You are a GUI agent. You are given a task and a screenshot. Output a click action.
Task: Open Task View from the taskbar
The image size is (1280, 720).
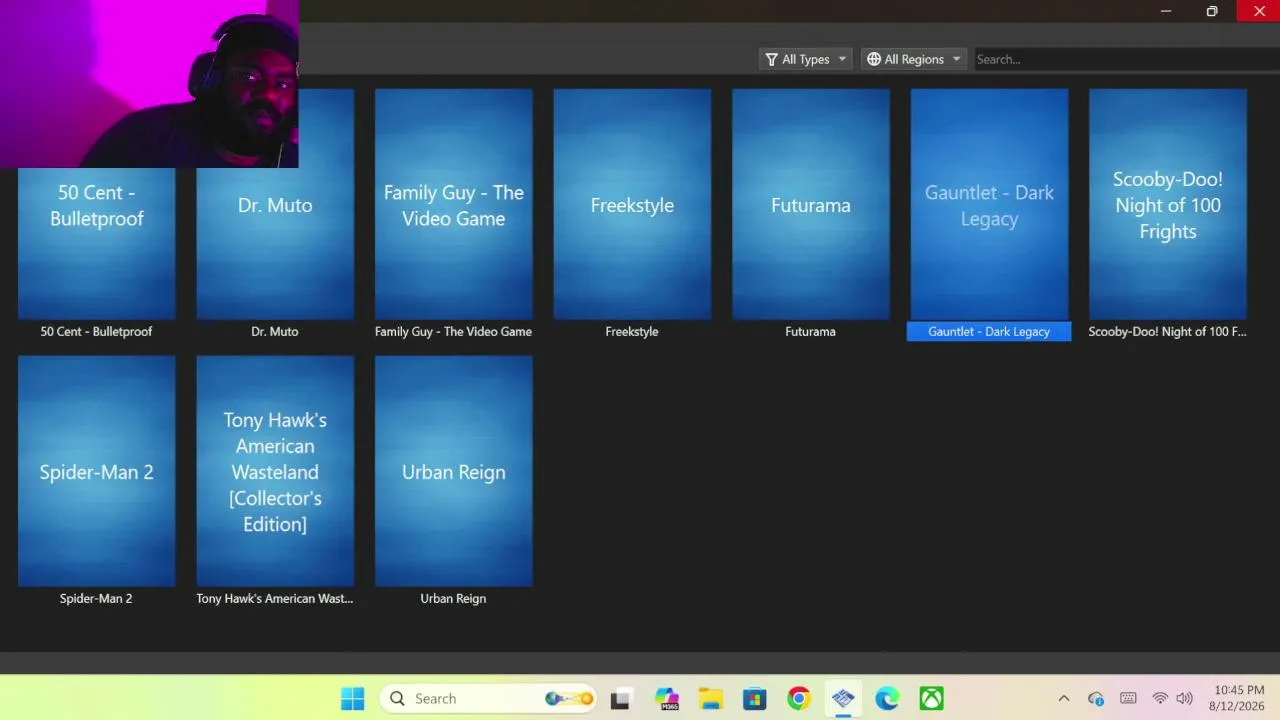620,698
